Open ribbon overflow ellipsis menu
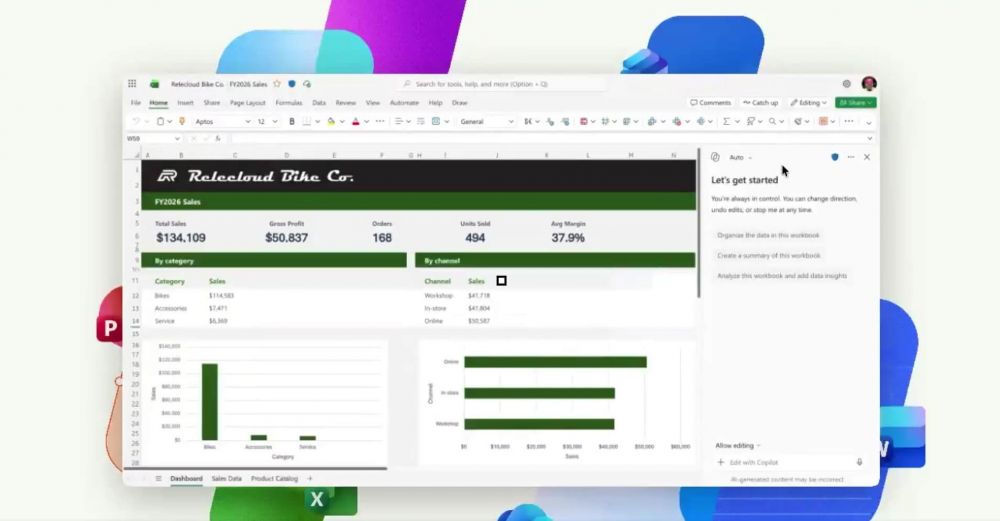 coord(849,121)
